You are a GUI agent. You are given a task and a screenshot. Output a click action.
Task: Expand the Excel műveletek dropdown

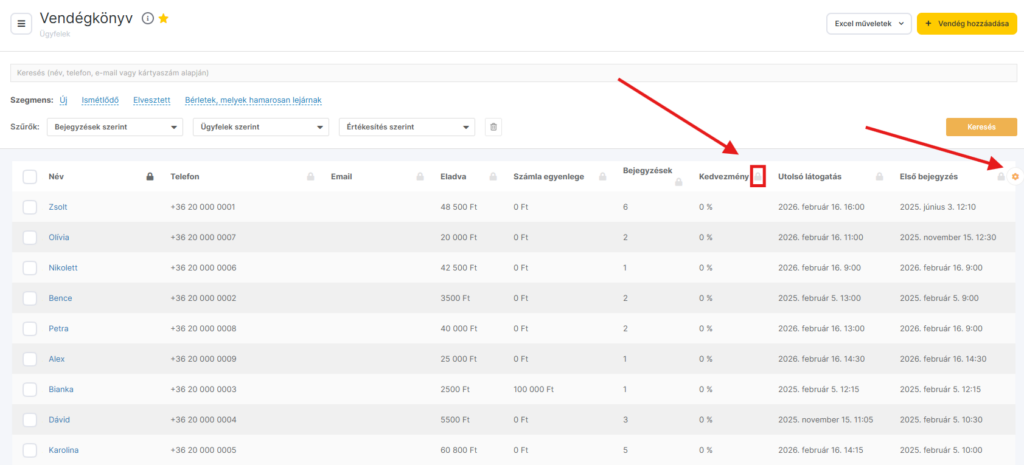[x=868, y=24]
